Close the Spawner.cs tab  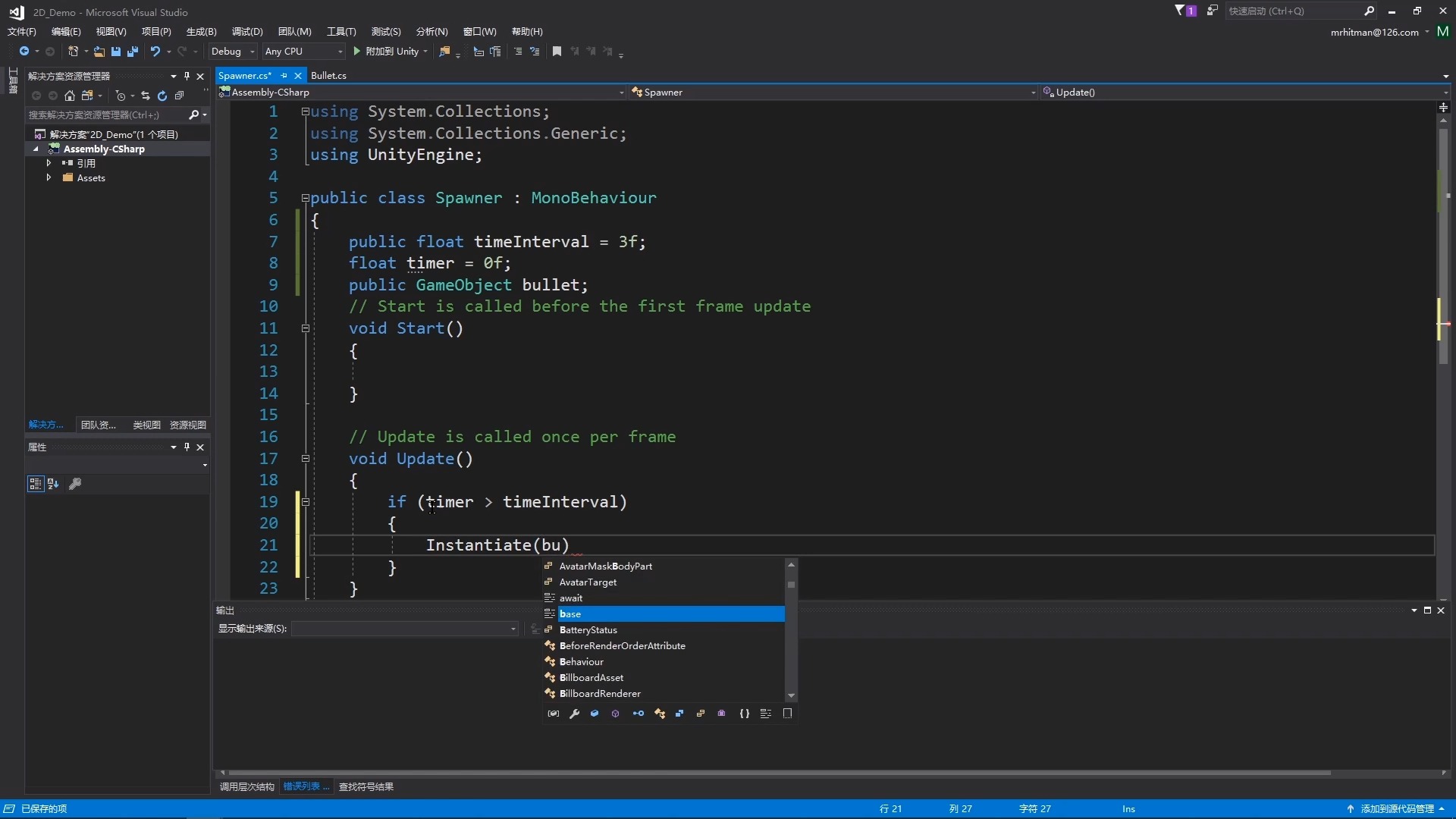click(298, 76)
